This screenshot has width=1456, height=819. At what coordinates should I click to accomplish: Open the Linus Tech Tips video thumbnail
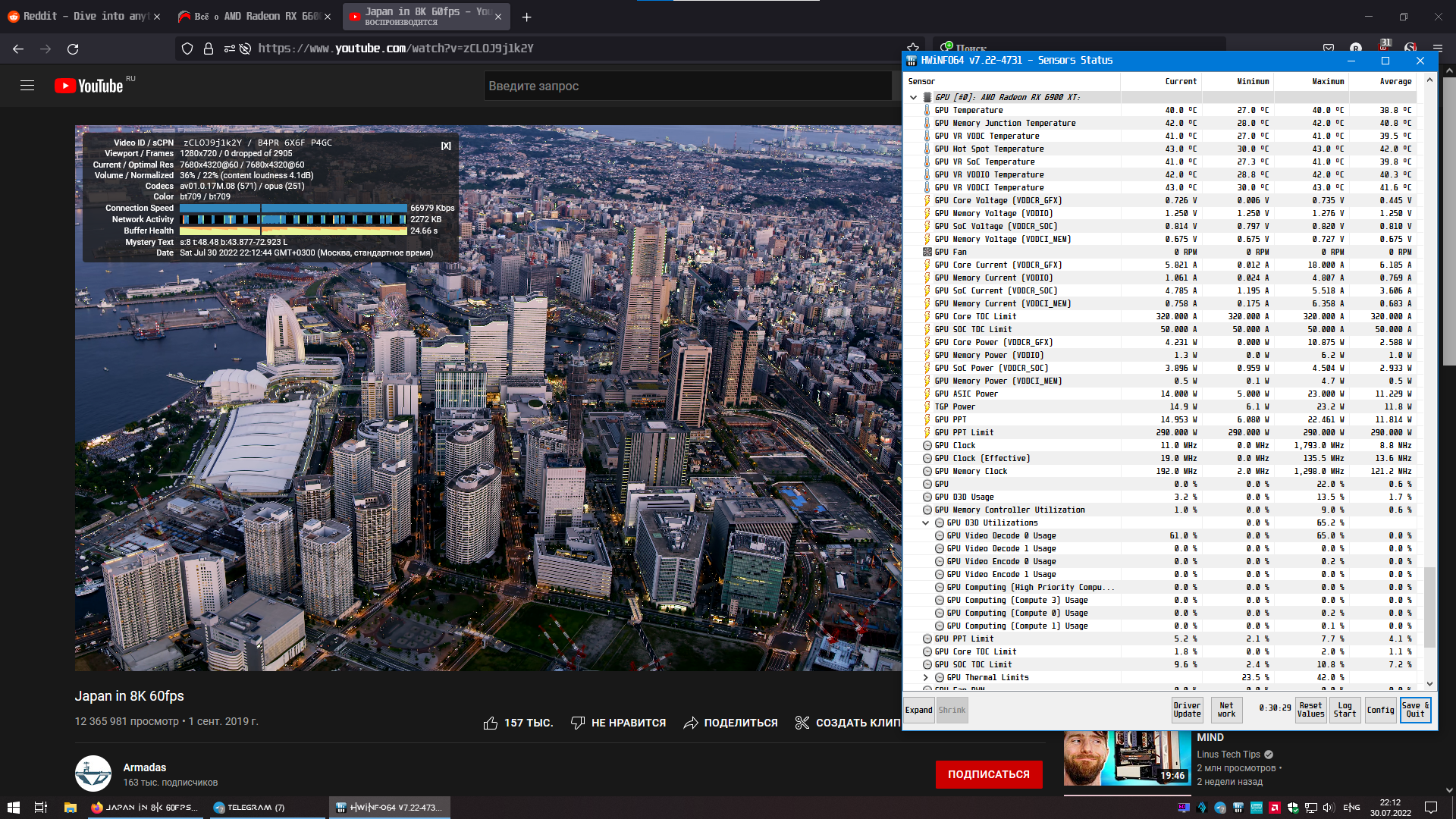pyautogui.click(x=1126, y=758)
